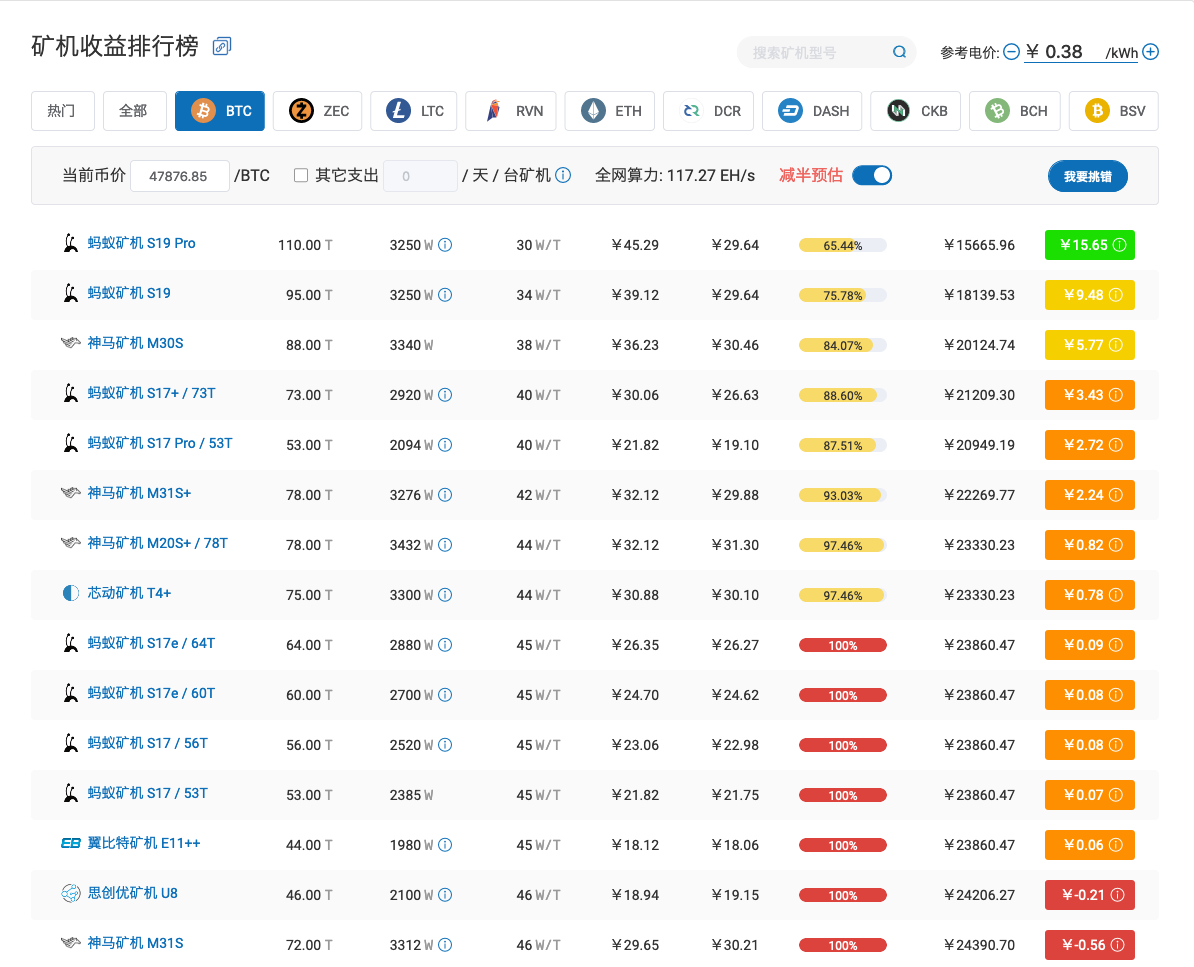Click info icon beside S19 Pro 3250 W
1194x967 pixels.
pyautogui.click(x=445, y=244)
